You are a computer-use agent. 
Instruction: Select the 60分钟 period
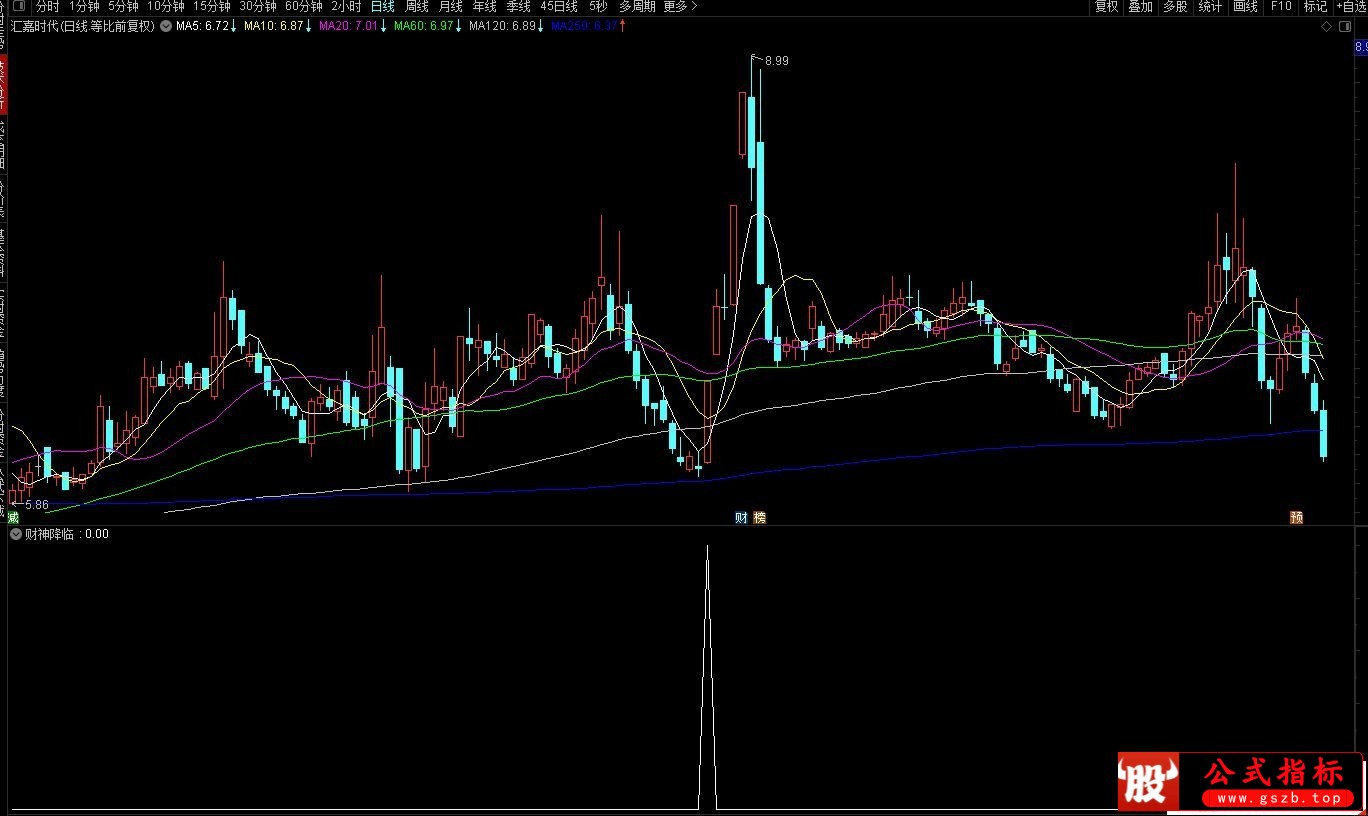tap(304, 6)
